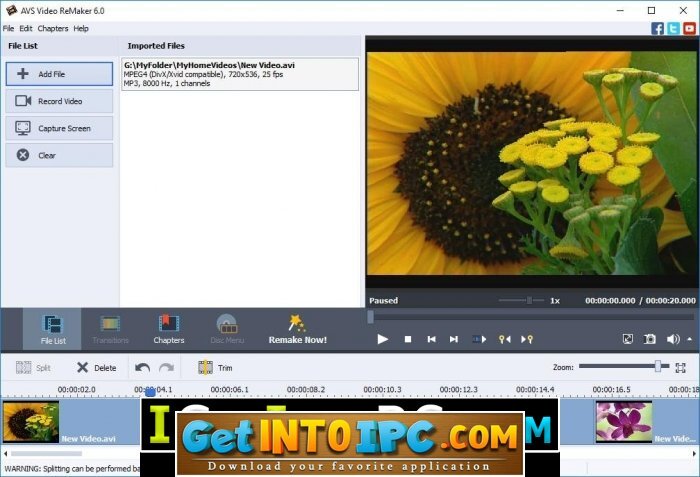Open the Facebook page icon
The height and width of the screenshot is (477, 700).
click(x=658, y=29)
